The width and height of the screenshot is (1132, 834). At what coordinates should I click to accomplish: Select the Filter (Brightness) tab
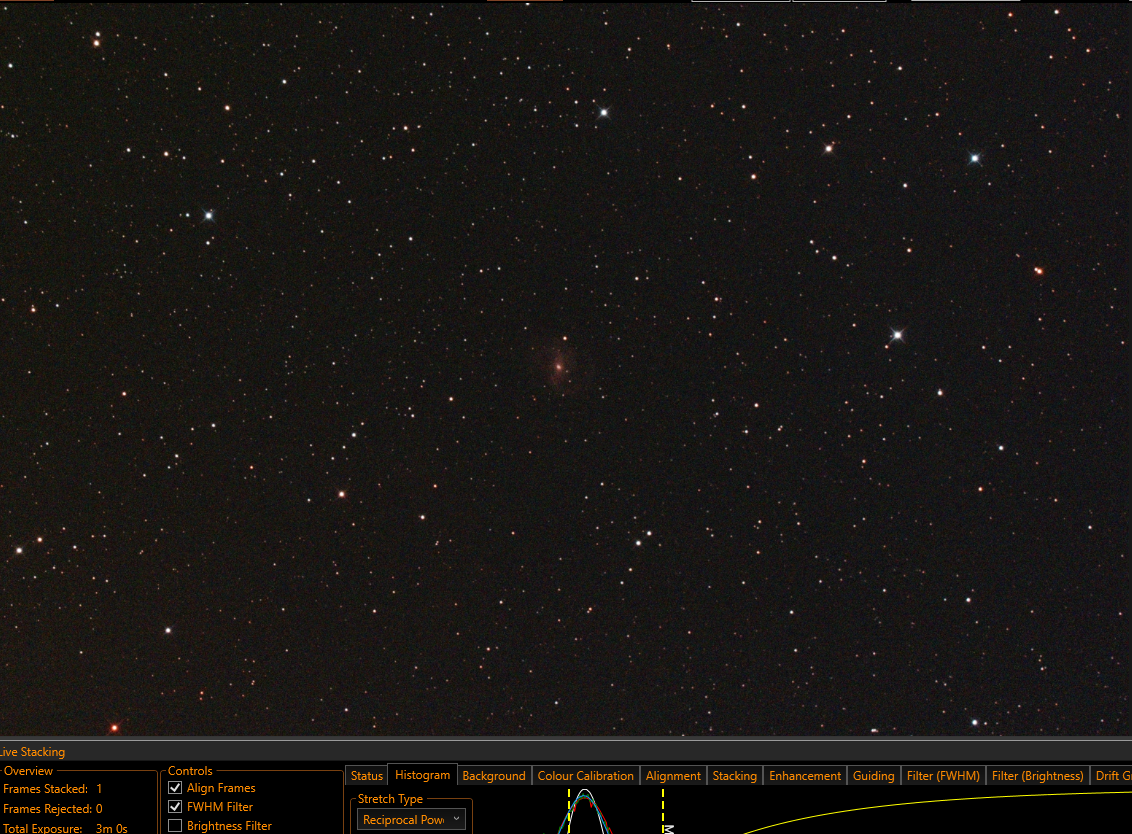point(1037,776)
